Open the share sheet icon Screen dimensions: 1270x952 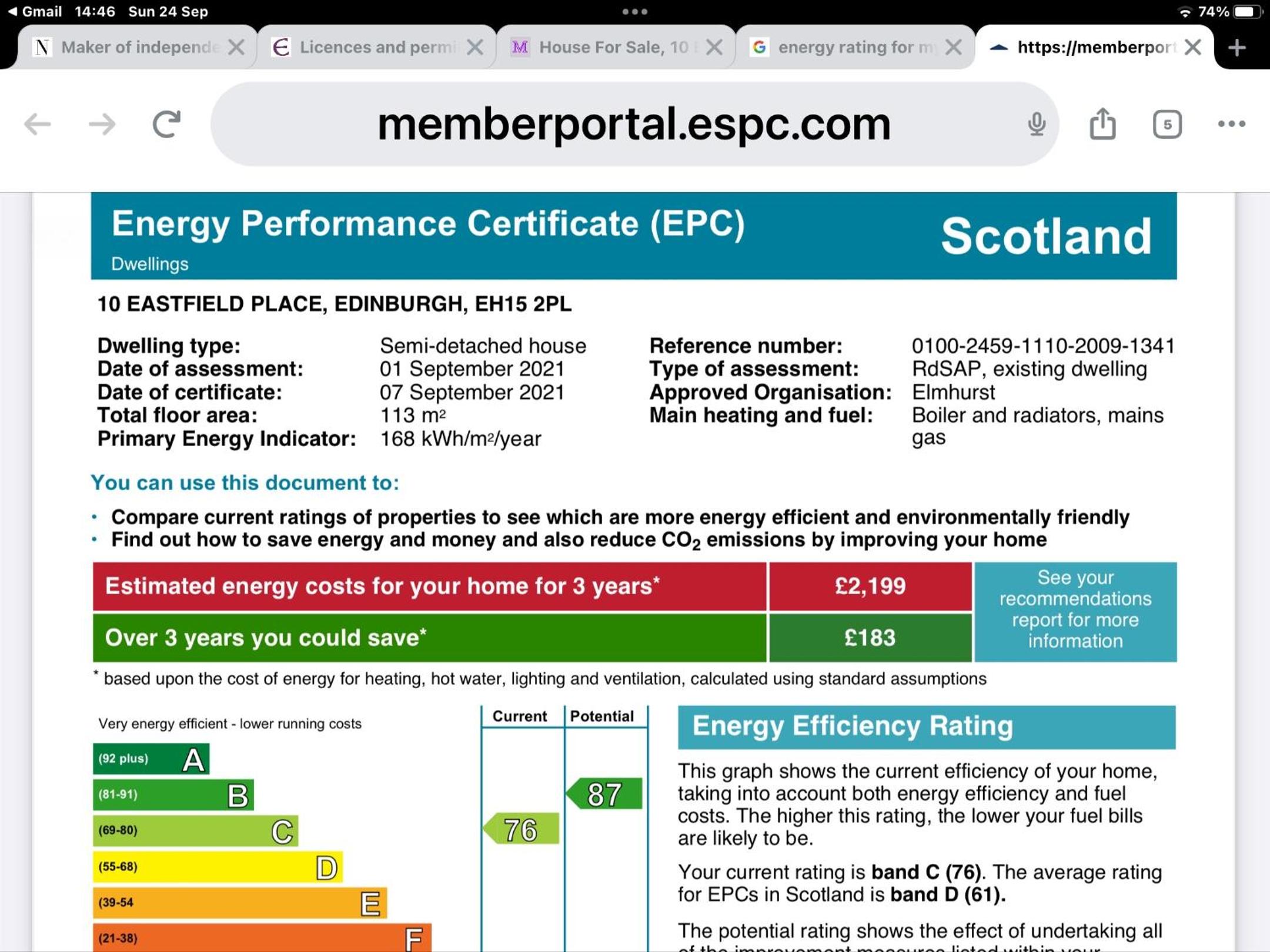(x=1102, y=123)
